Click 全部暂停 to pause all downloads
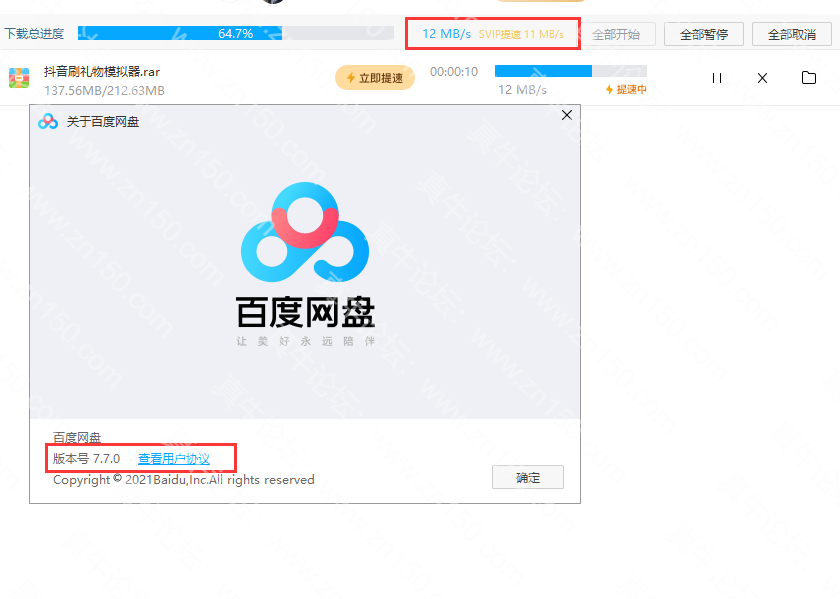This screenshot has height=599, width=840. click(x=704, y=35)
